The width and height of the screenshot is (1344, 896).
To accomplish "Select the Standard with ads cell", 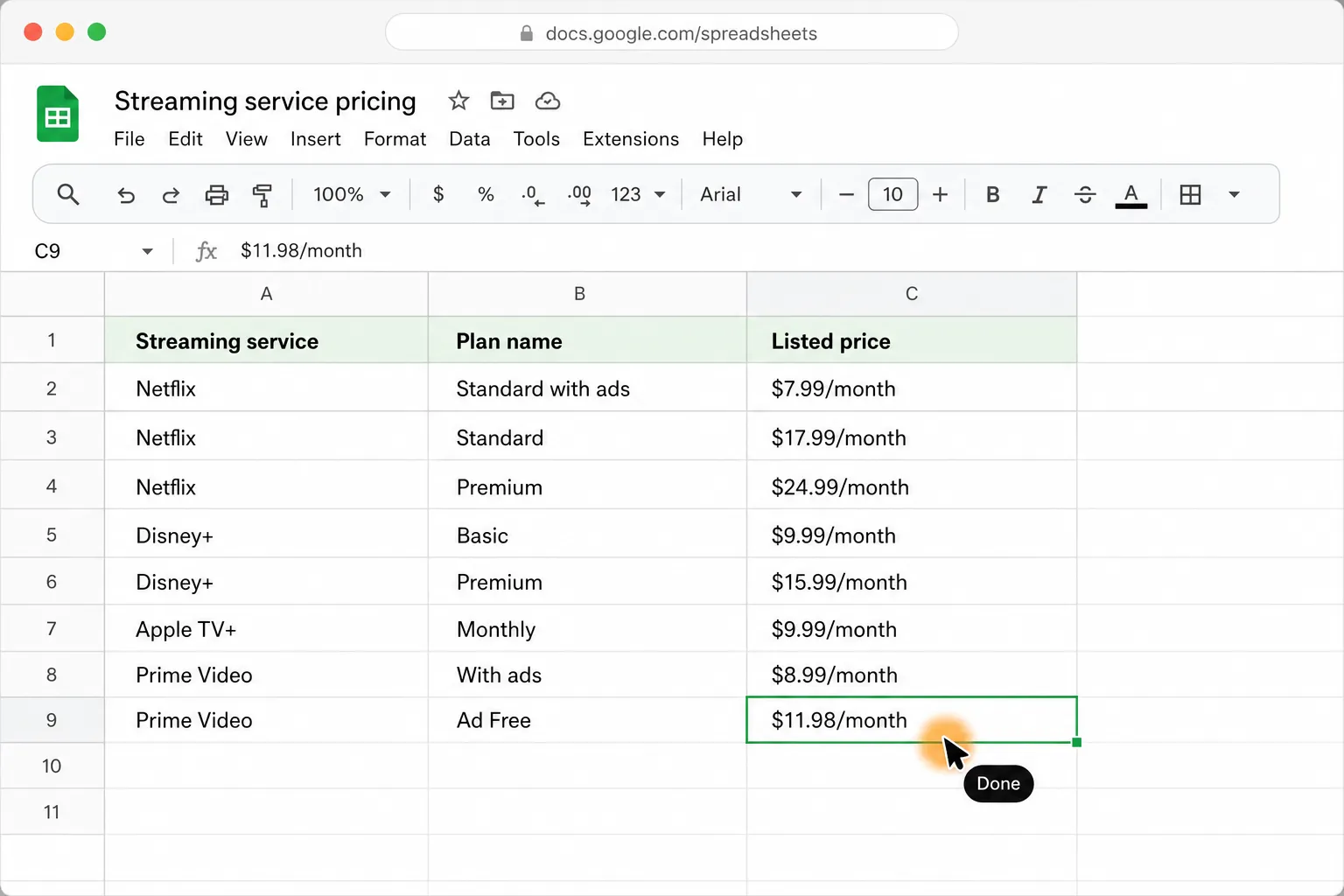I will click(x=587, y=388).
